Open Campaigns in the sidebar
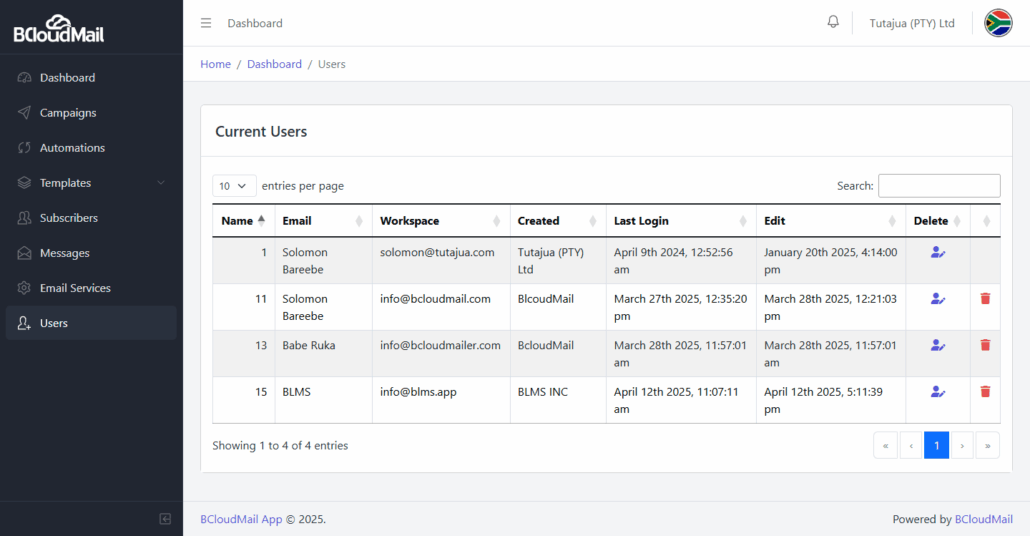The height and width of the screenshot is (536, 1030). (x=91, y=112)
